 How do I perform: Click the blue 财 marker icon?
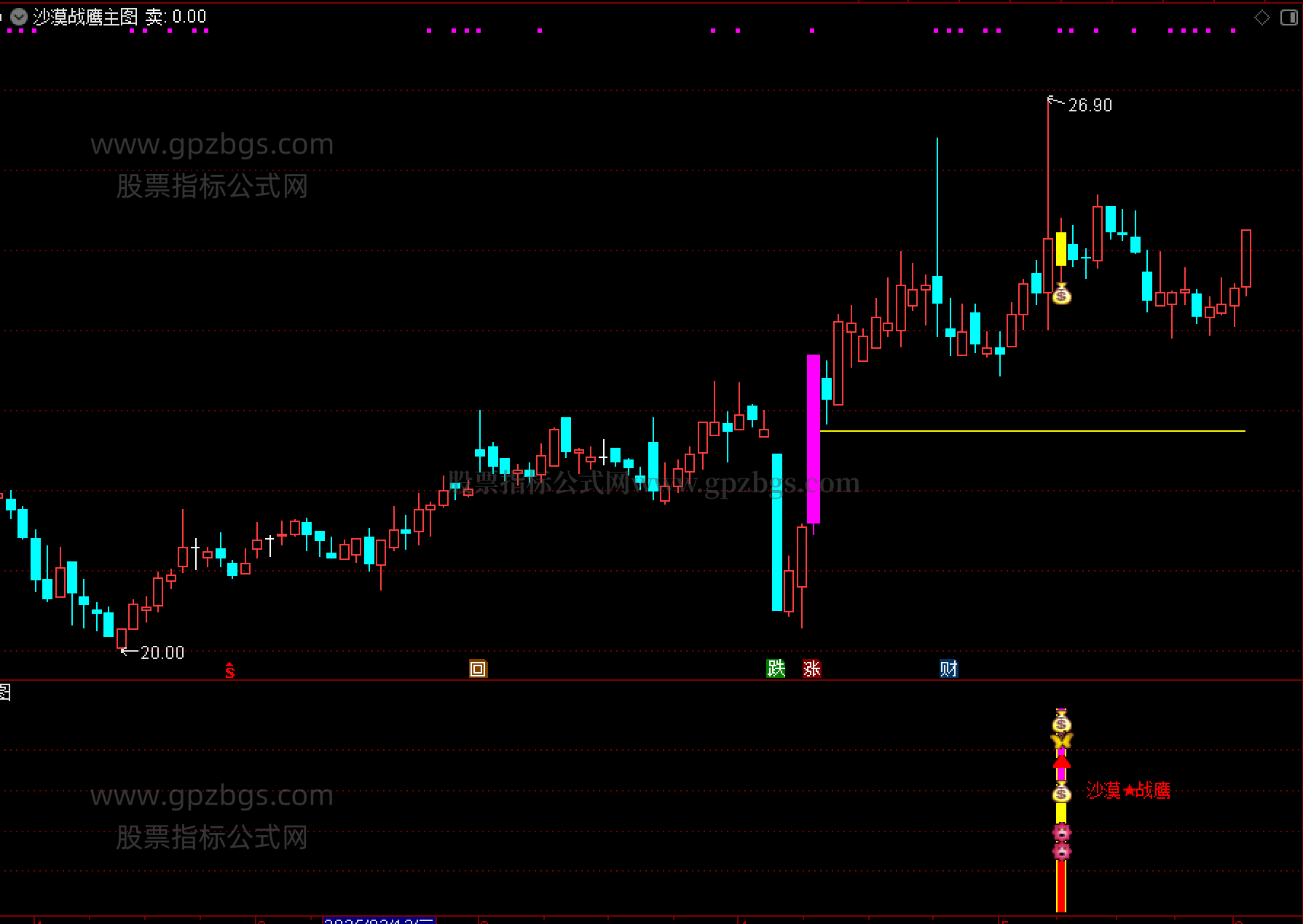click(x=948, y=668)
